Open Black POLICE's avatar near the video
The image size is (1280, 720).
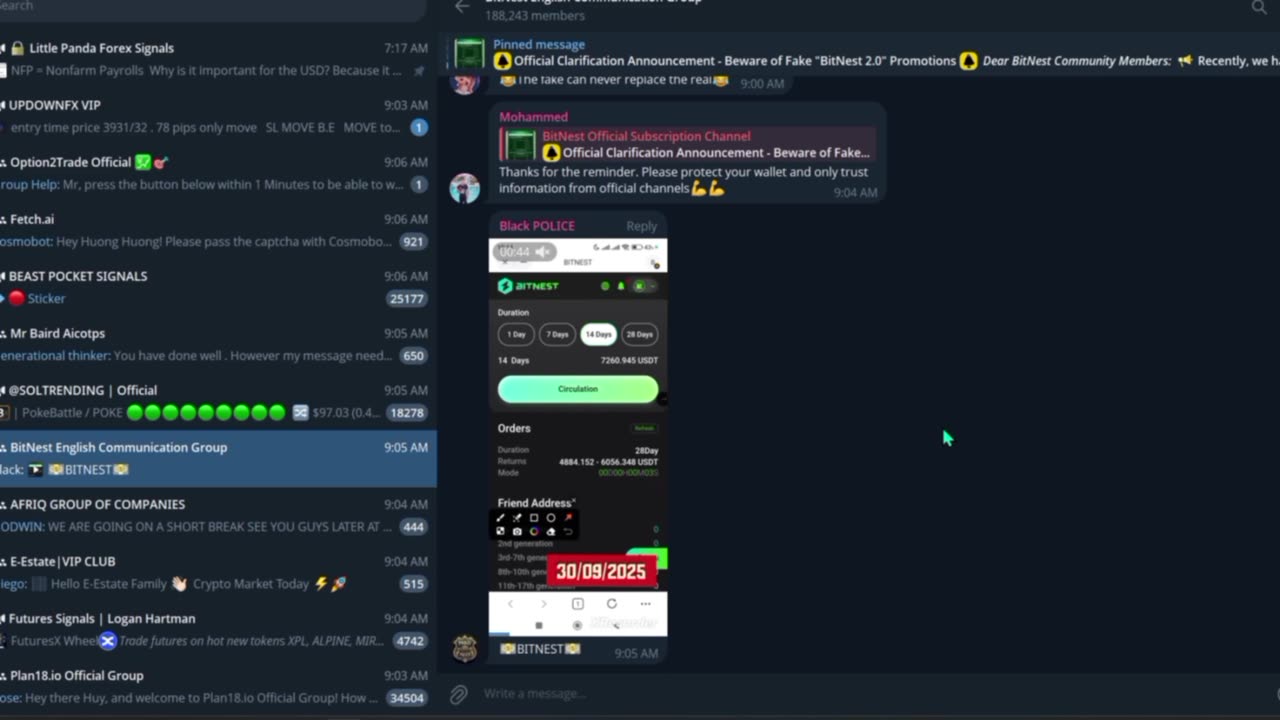(x=464, y=648)
